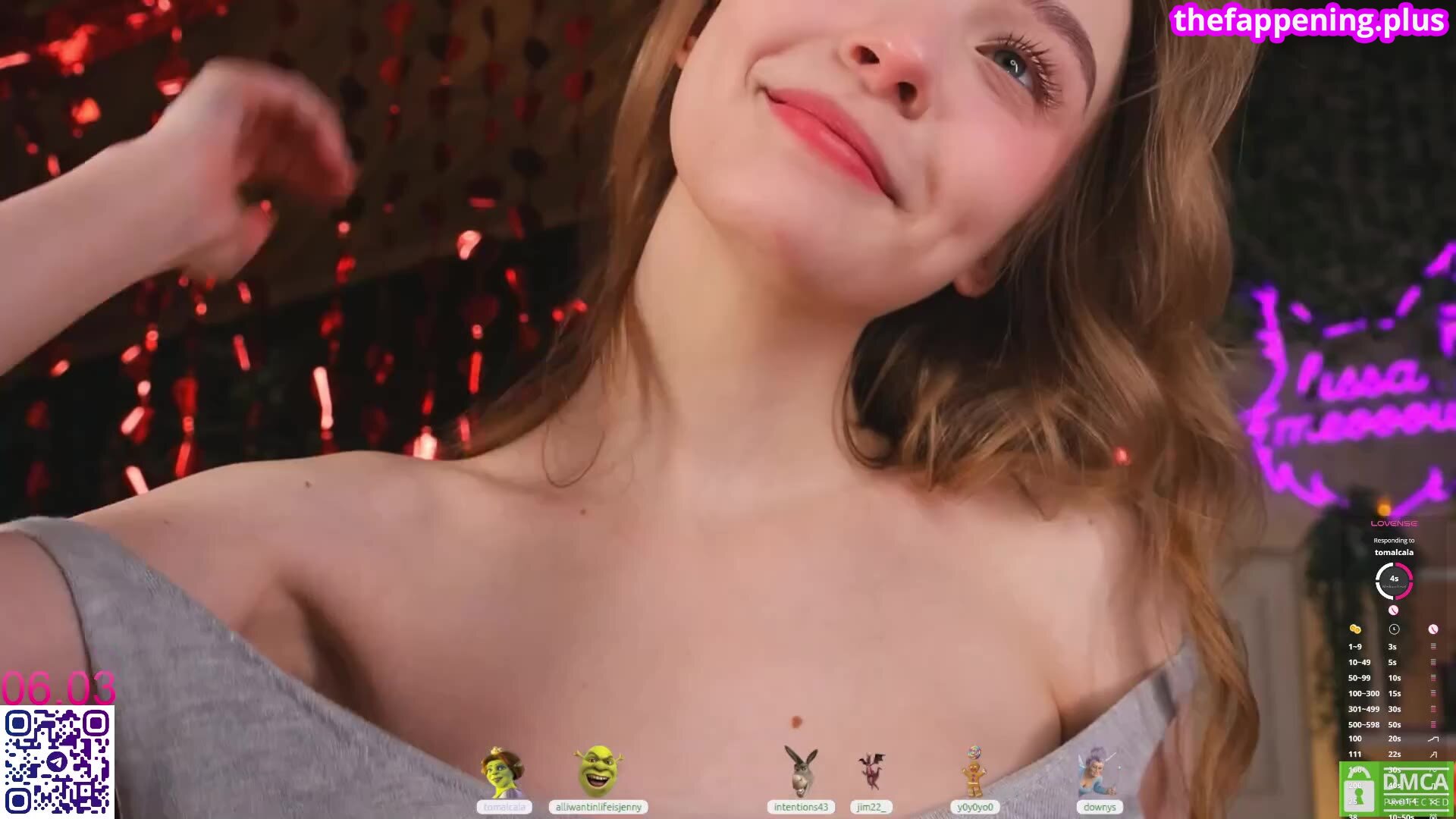The width and height of the screenshot is (1456, 819).
Task: Click the Lovense logo in the panel
Action: [x=1394, y=523]
